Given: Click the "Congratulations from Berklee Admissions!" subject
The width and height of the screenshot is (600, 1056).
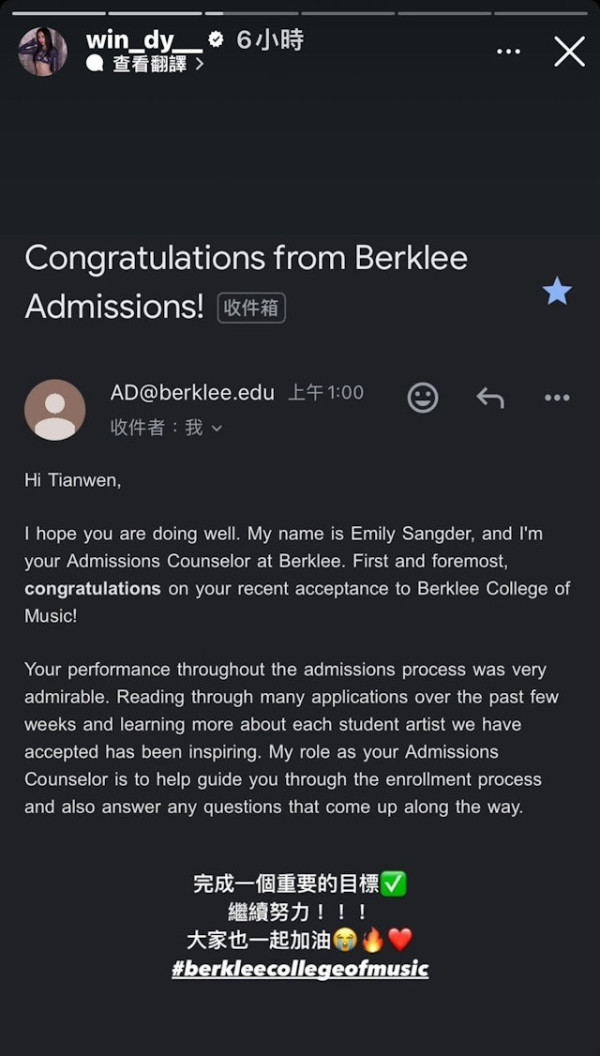Looking at the screenshot, I should pos(246,281).
